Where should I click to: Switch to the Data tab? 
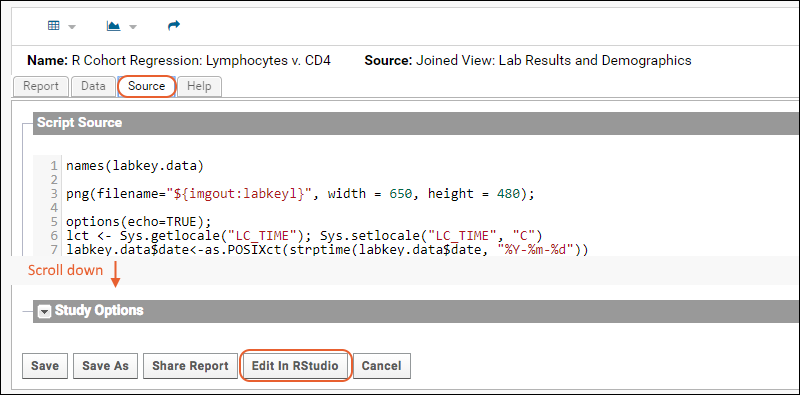(93, 86)
